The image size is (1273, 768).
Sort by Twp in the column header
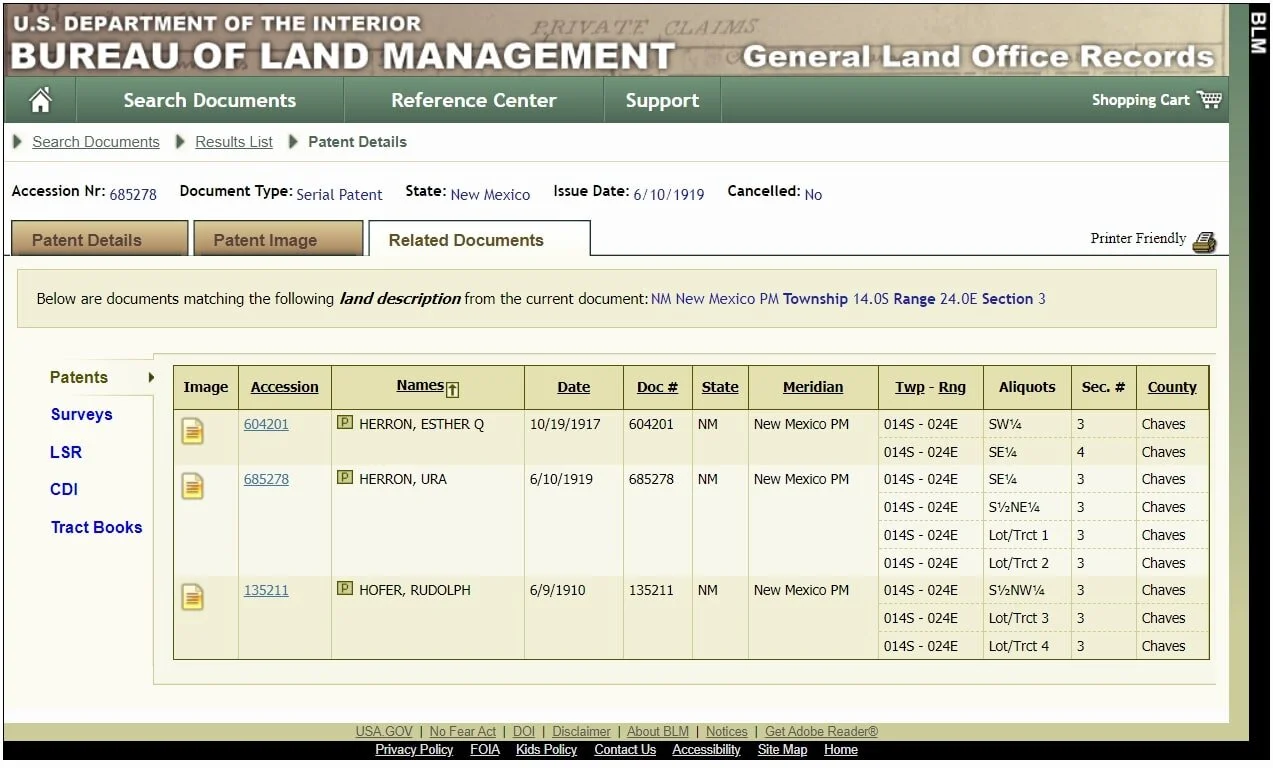point(910,387)
